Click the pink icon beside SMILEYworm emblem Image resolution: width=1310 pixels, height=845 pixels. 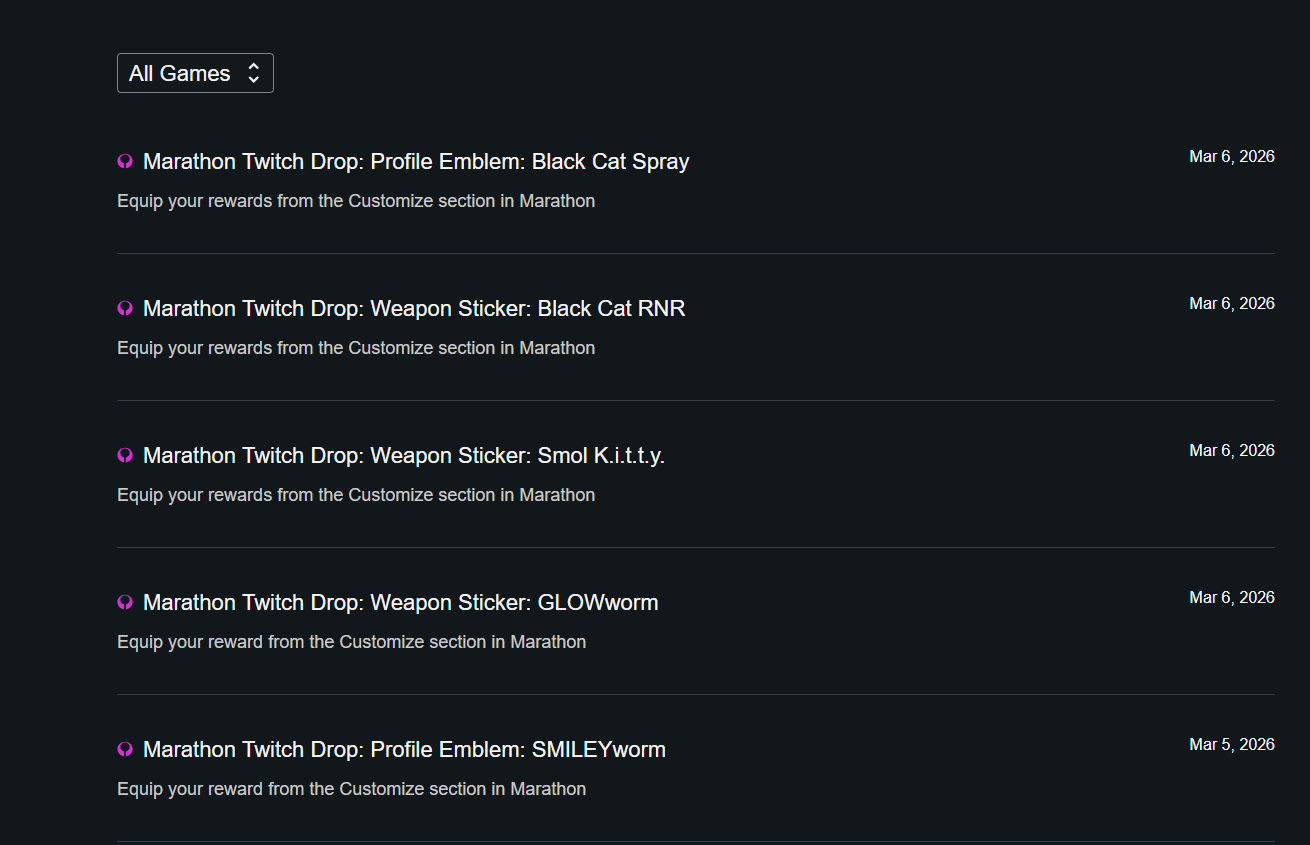[x=125, y=750]
